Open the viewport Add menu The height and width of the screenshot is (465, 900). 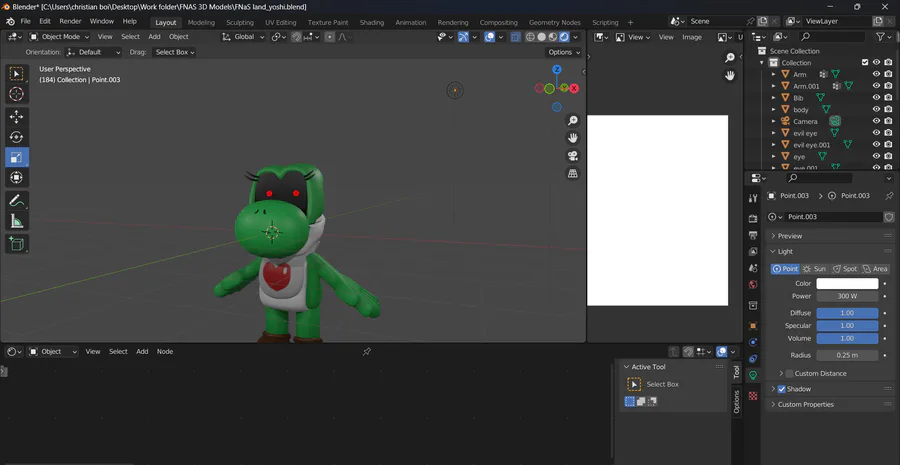point(154,37)
